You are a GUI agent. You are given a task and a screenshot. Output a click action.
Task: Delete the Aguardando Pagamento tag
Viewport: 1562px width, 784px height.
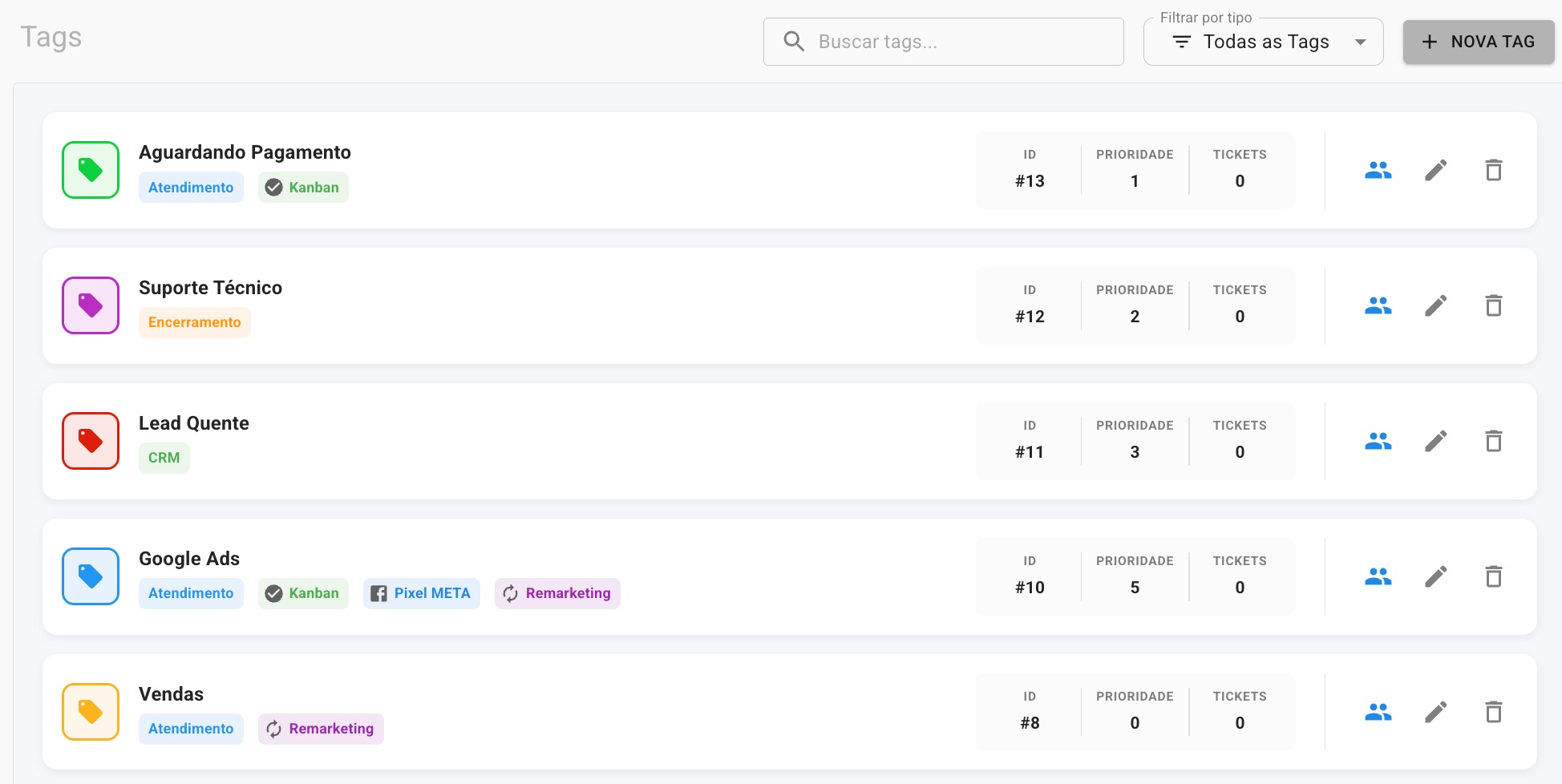click(x=1493, y=170)
